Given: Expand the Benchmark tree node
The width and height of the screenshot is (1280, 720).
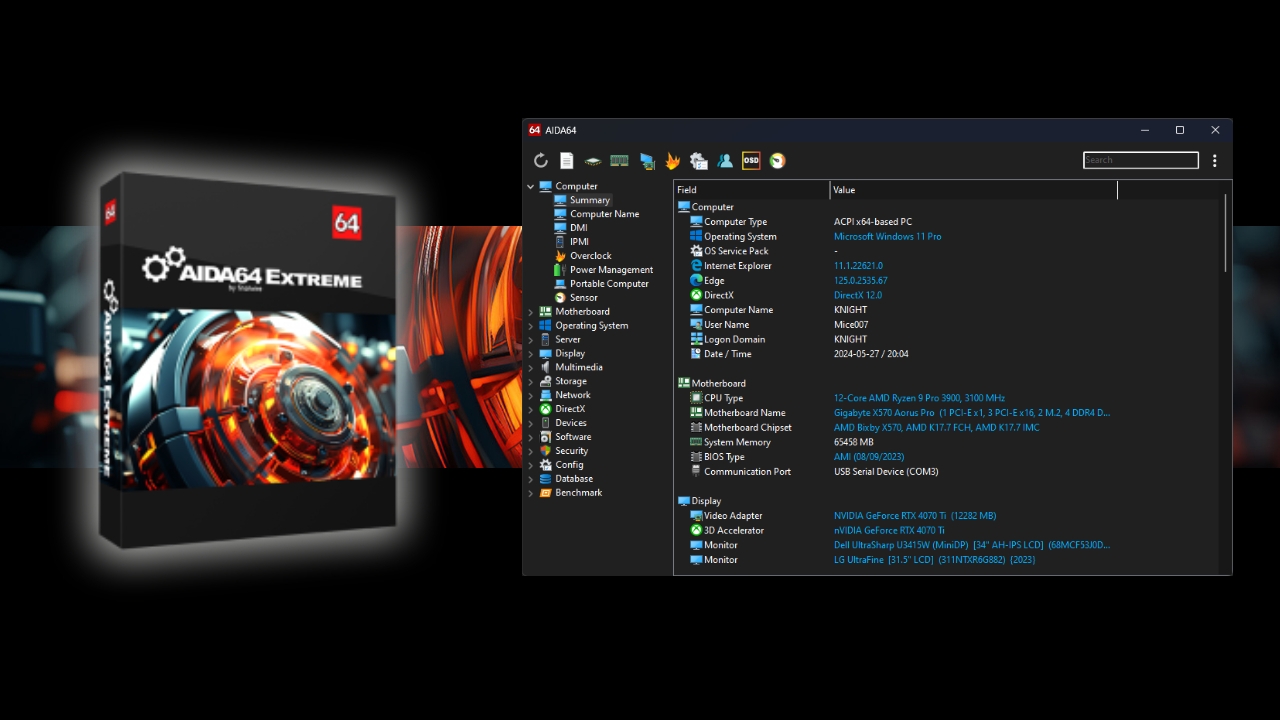Looking at the screenshot, I should tap(531, 493).
